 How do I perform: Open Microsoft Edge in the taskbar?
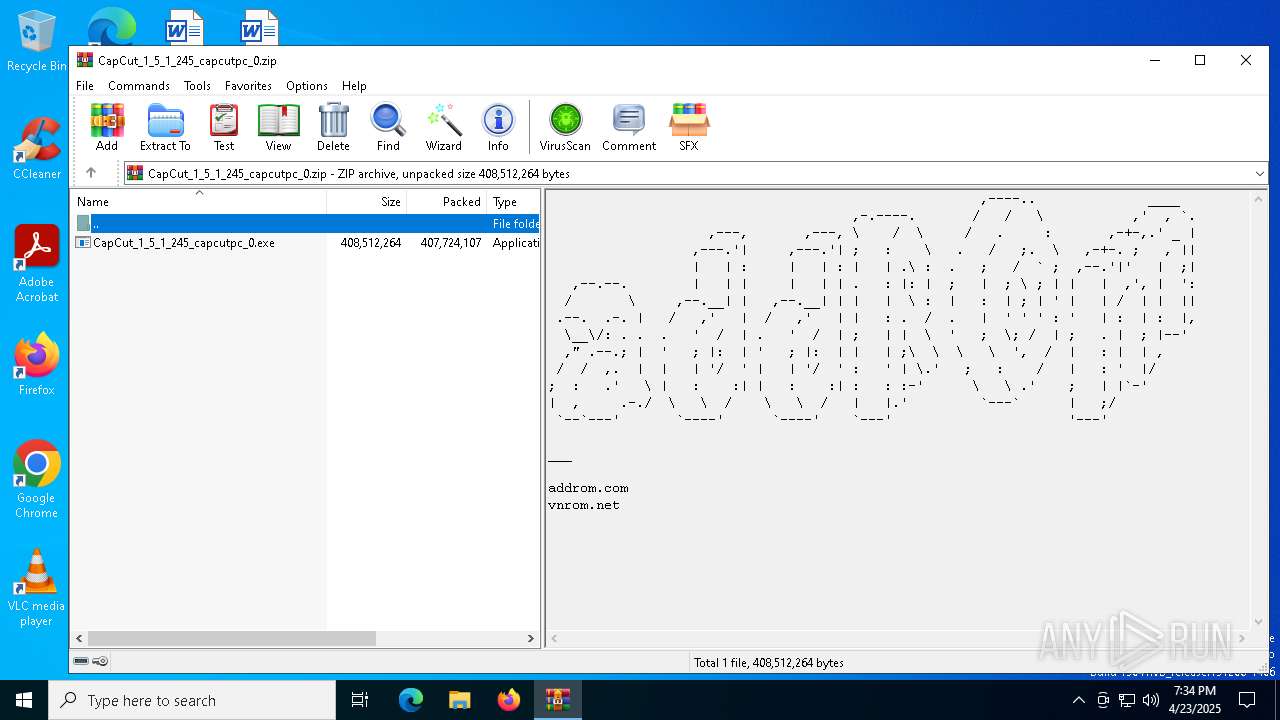click(411, 700)
